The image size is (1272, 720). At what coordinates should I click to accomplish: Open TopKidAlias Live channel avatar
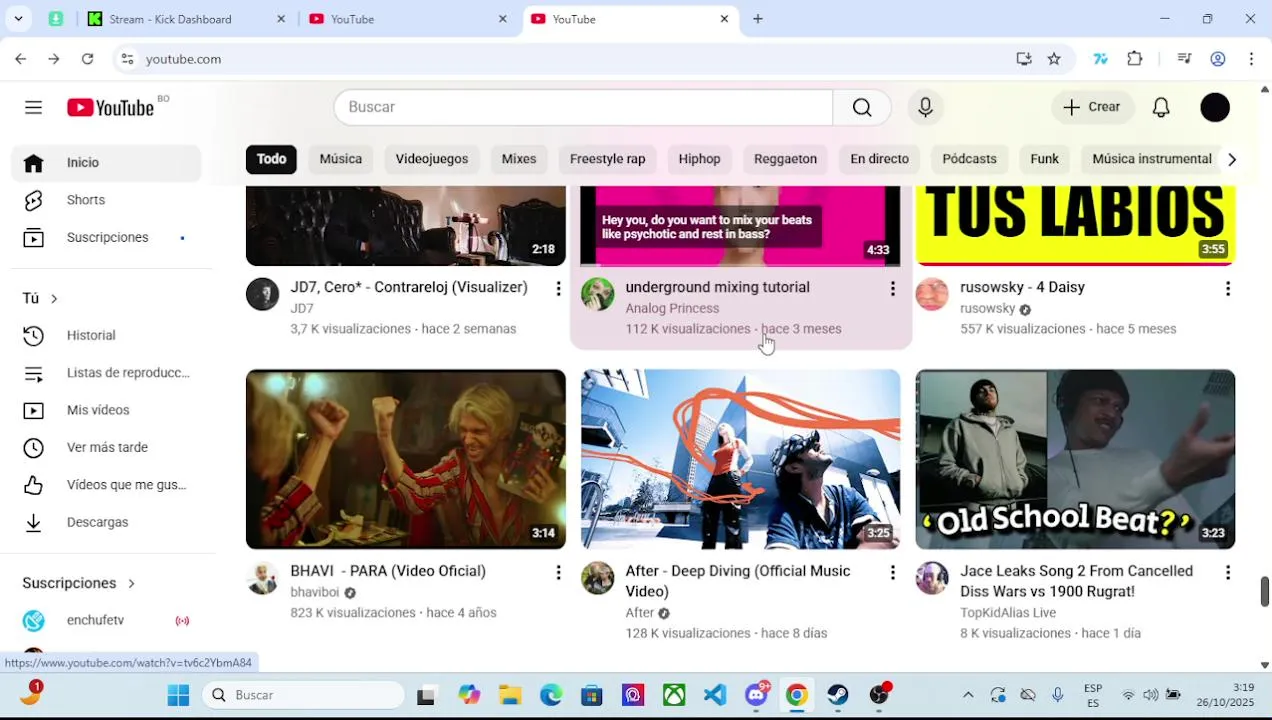click(932, 578)
